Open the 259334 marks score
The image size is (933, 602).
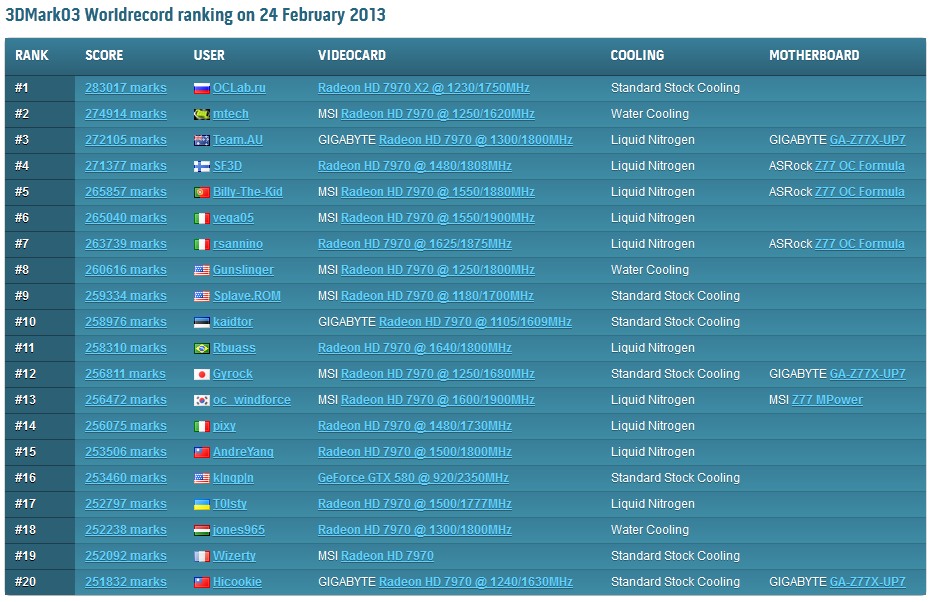126,296
